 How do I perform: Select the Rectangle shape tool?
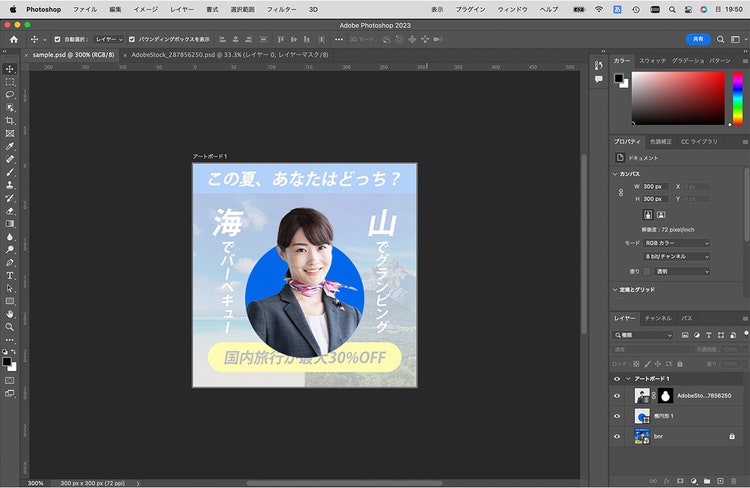pos(10,301)
